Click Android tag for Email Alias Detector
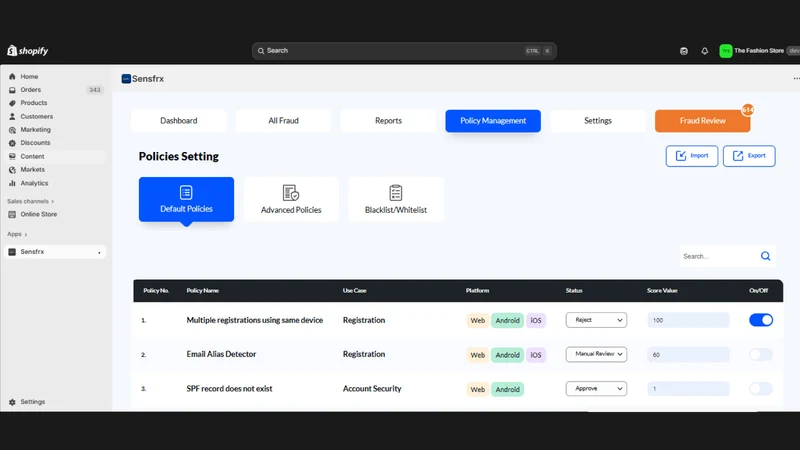 [x=507, y=355]
